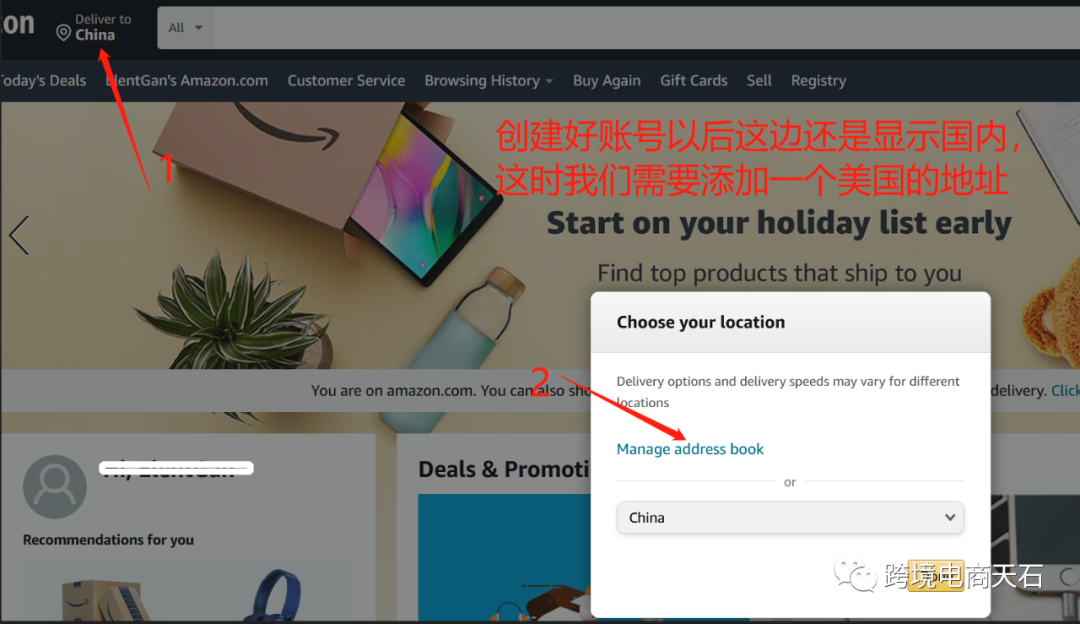Open the user's Amazon.com navigation link
The height and width of the screenshot is (624, 1080).
tap(187, 81)
